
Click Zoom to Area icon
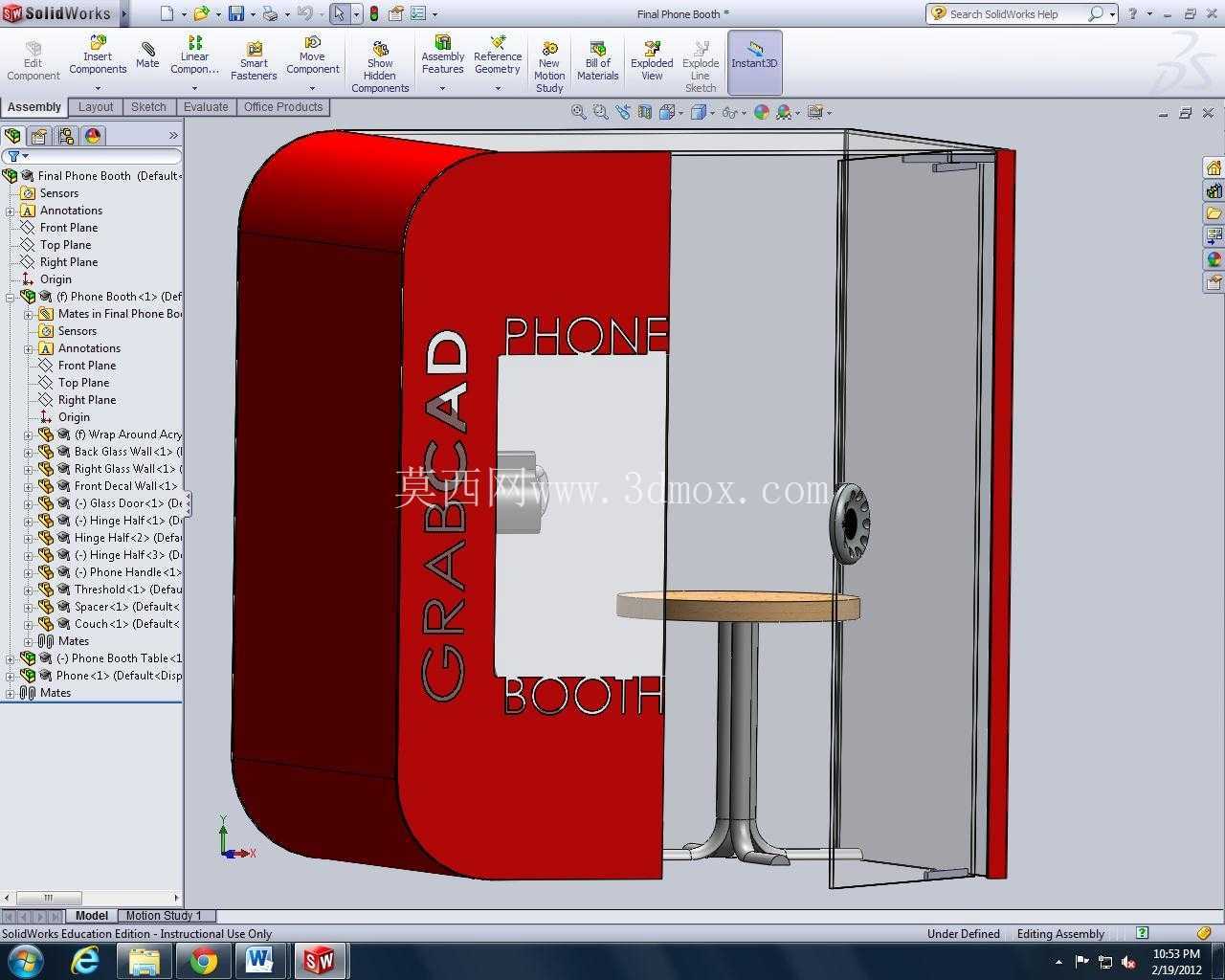(600, 112)
